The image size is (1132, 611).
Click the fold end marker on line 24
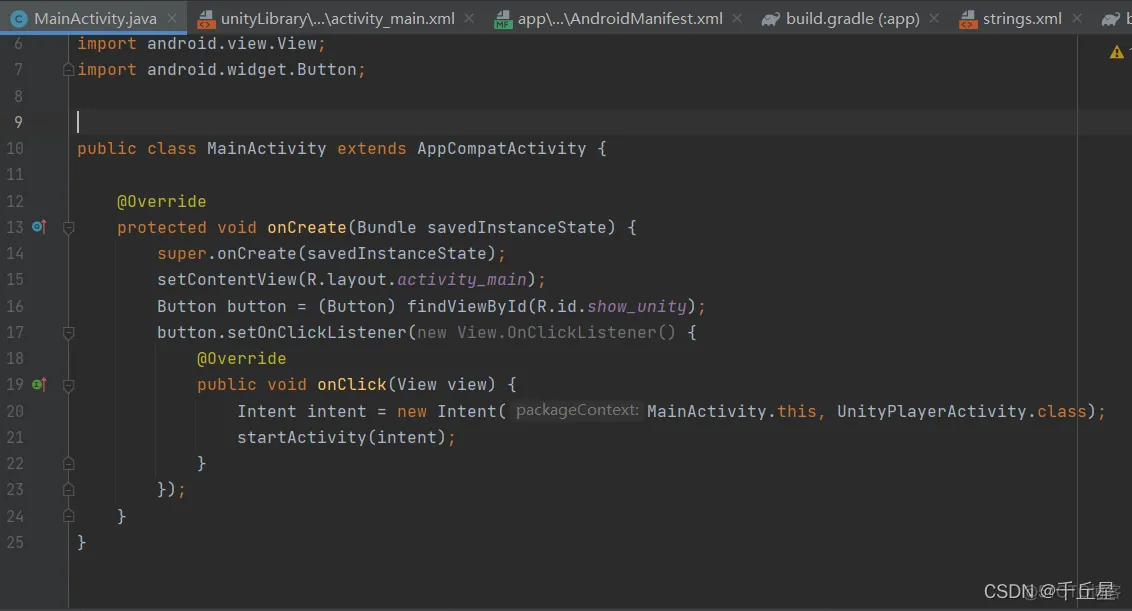pos(69,516)
